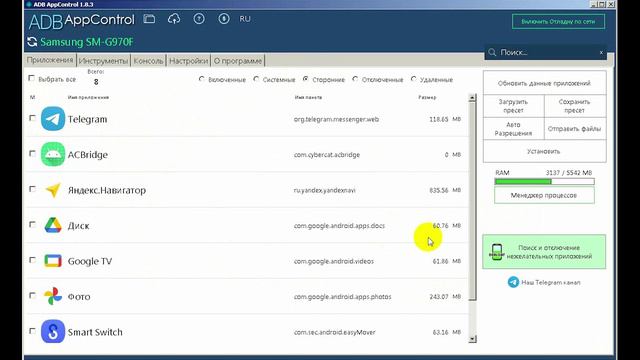This screenshot has height=360, width=640.
Task: Click package com.sec.android.easyMover
Action: pyautogui.click(x=334, y=332)
